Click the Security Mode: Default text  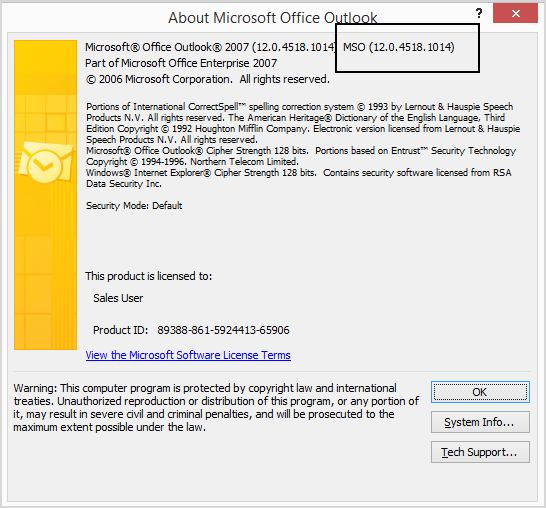(x=134, y=206)
